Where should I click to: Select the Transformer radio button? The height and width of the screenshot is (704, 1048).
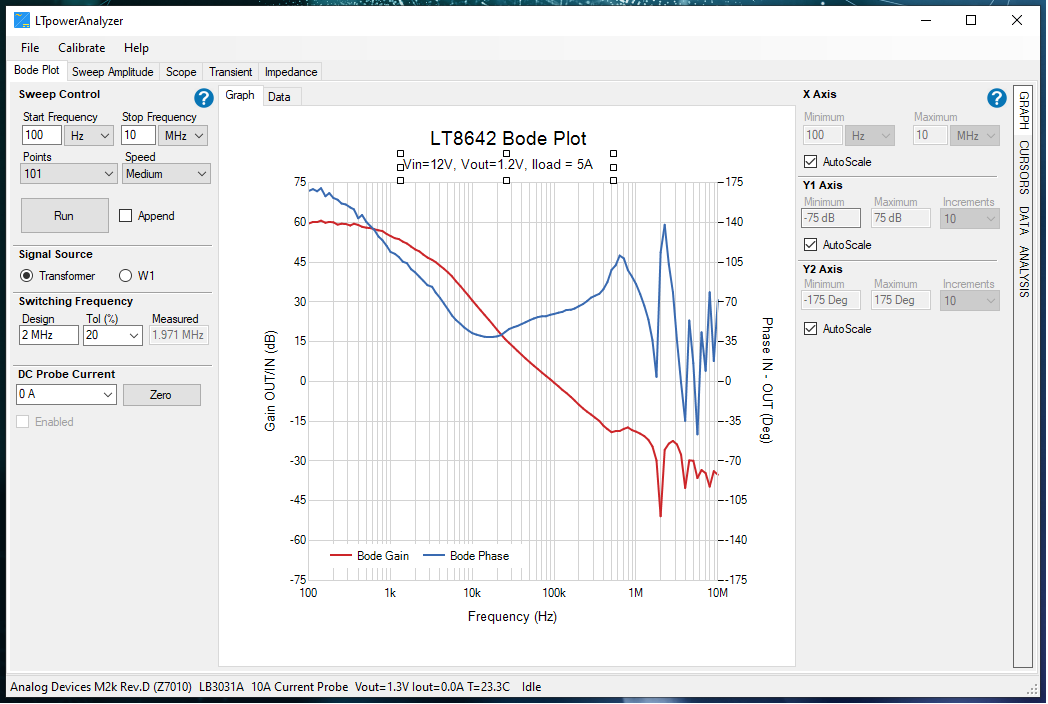[x=27, y=276]
